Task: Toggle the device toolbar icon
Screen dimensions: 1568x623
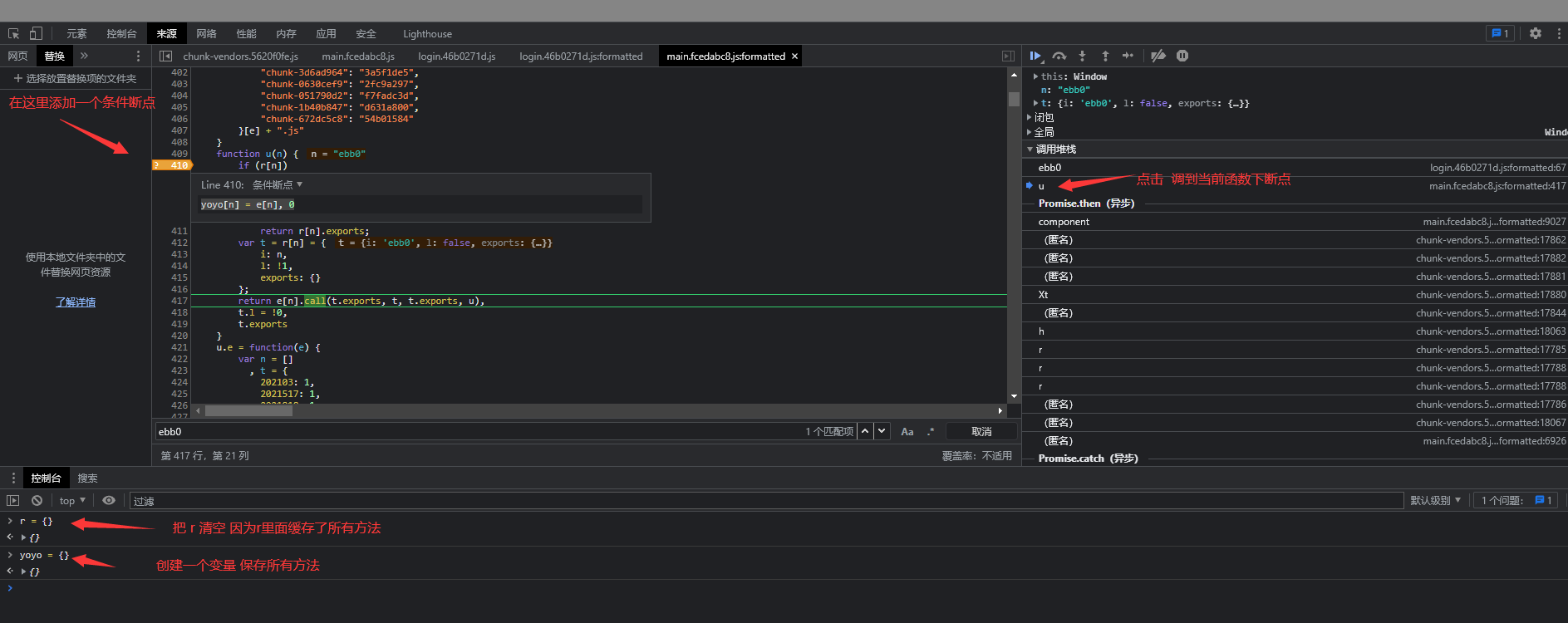Action: (36, 33)
